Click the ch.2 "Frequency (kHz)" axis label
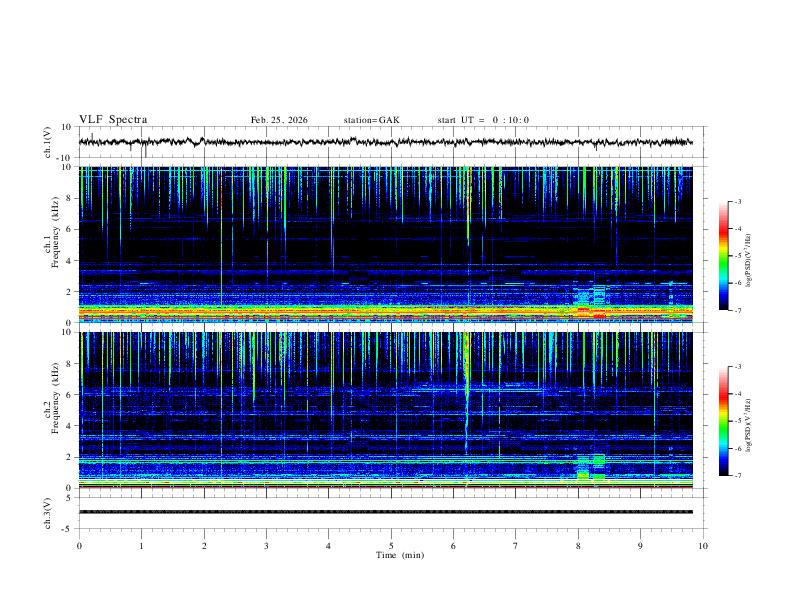 [x=55, y=398]
